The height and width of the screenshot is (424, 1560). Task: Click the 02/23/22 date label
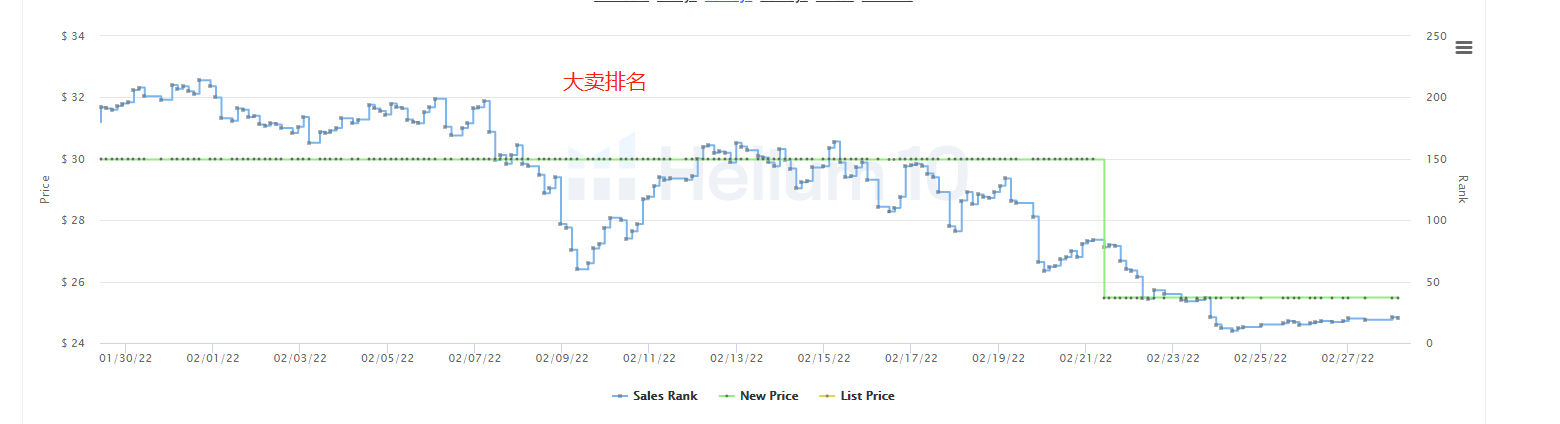click(x=1173, y=357)
